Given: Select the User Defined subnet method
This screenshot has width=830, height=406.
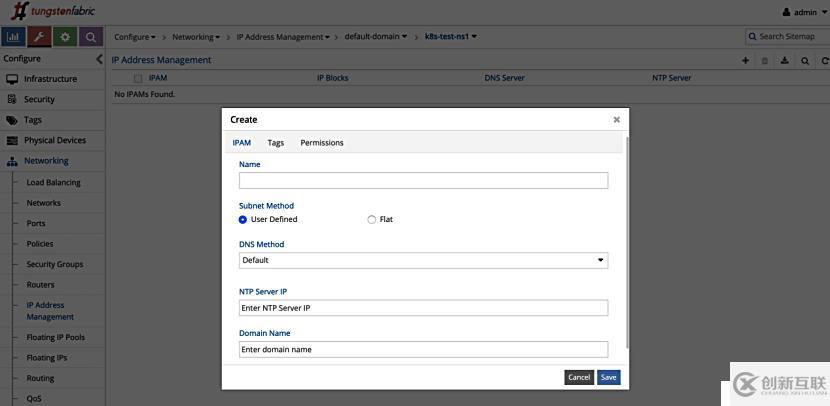Looking at the screenshot, I should coord(243,219).
